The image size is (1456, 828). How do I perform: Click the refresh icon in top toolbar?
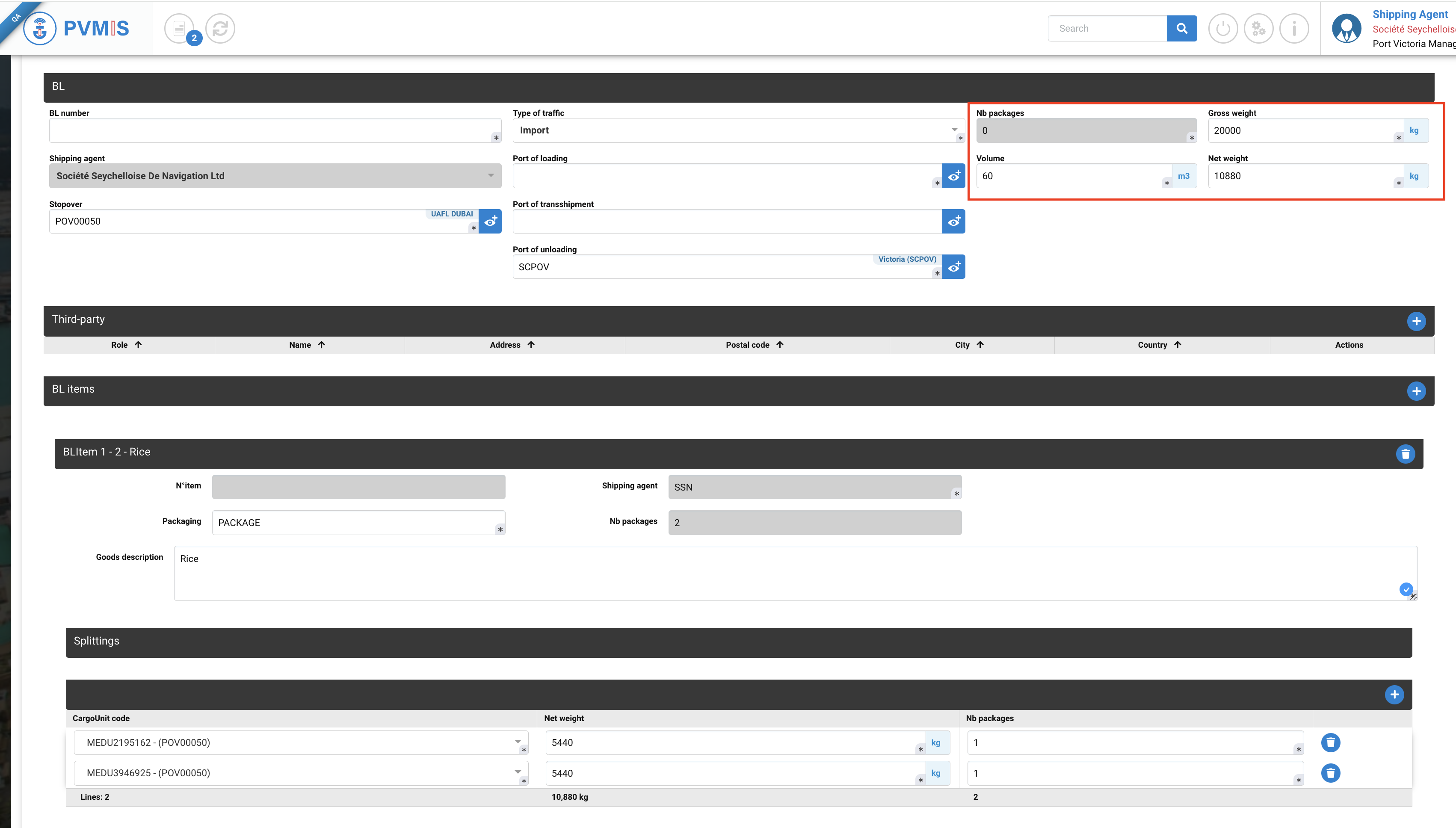tap(220, 28)
